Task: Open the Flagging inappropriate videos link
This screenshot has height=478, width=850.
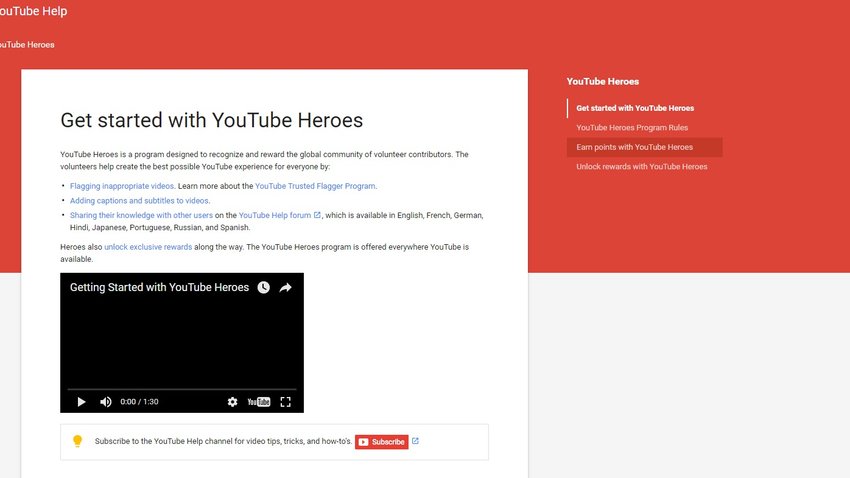Action: click(x=122, y=186)
